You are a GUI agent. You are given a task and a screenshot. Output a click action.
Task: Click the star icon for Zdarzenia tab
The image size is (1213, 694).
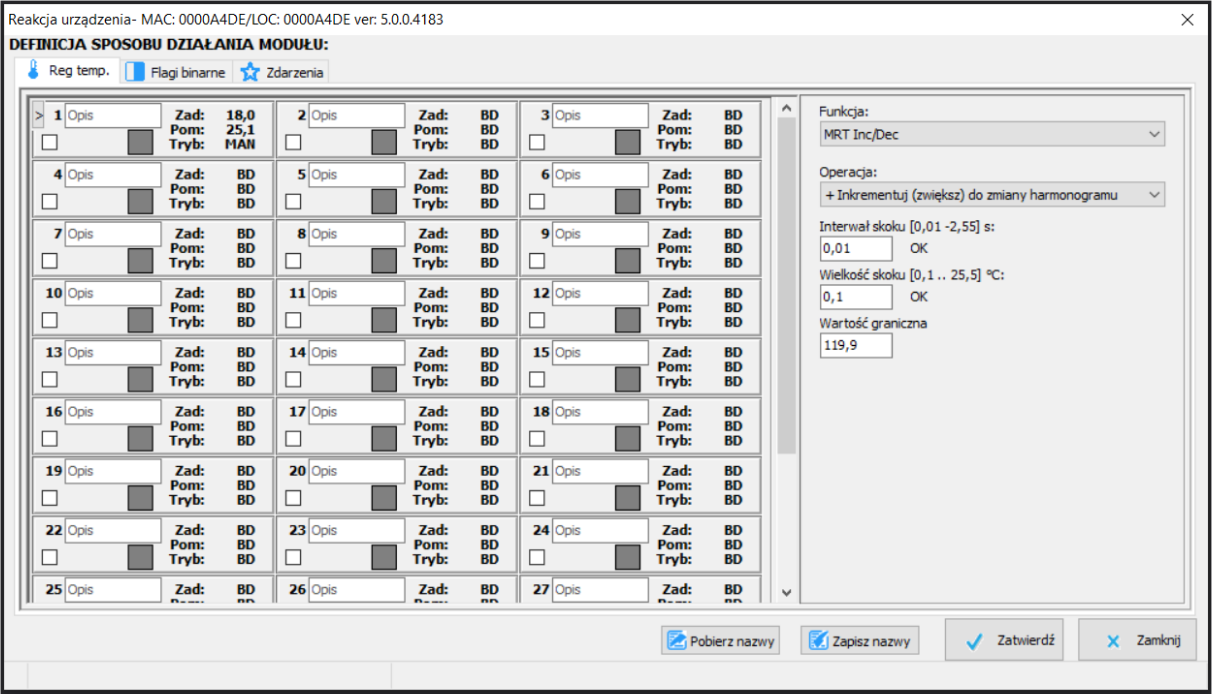[x=250, y=72]
